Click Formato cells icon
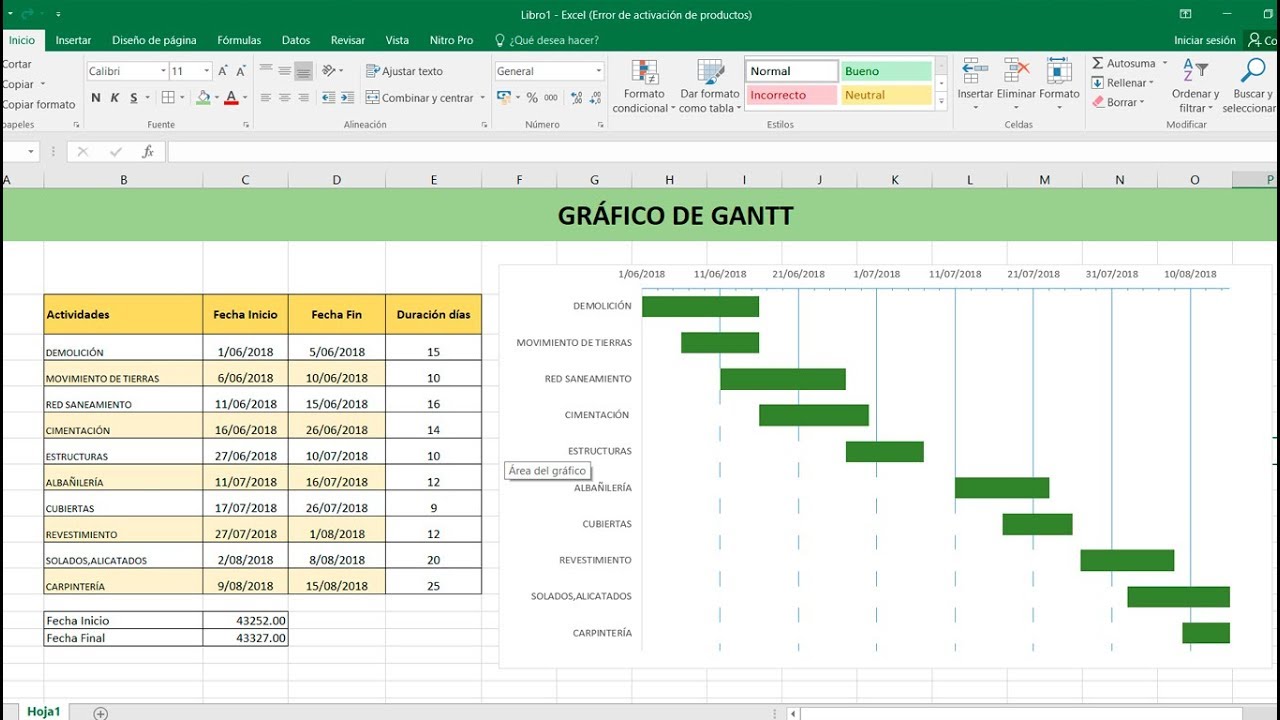The width and height of the screenshot is (1280, 720). coord(1059,72)
